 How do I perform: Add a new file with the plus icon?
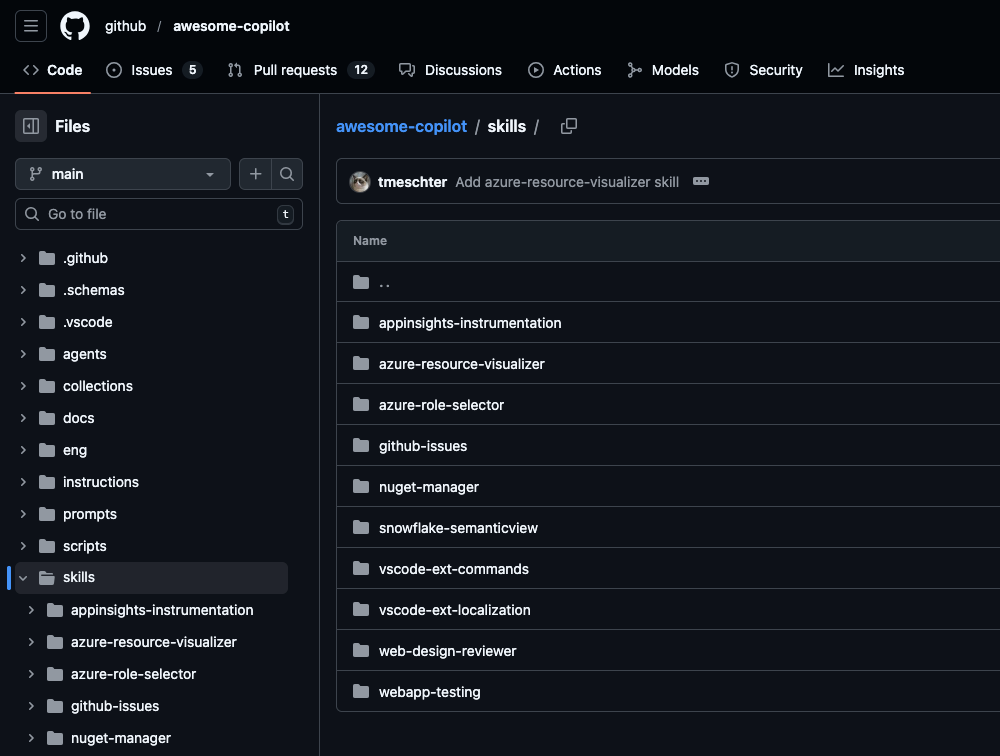click(x=255, y=174)
